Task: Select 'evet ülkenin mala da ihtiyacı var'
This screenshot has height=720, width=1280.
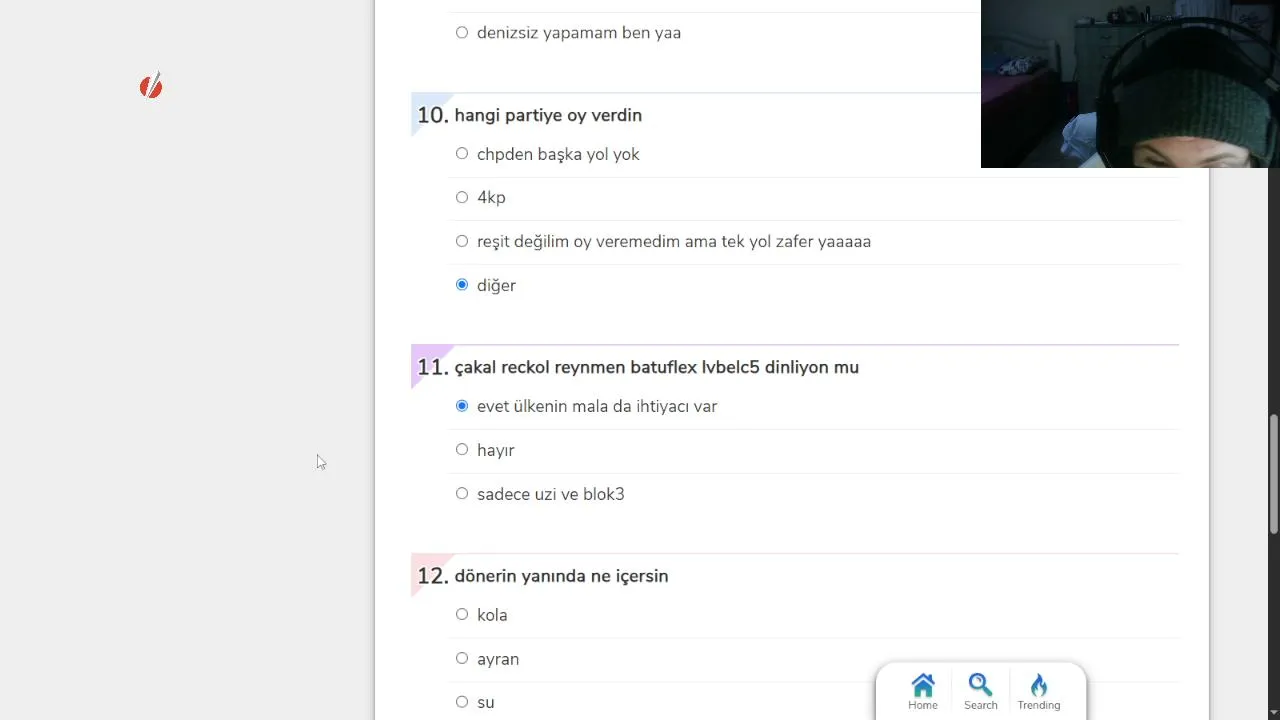Action: coord(462,406)
